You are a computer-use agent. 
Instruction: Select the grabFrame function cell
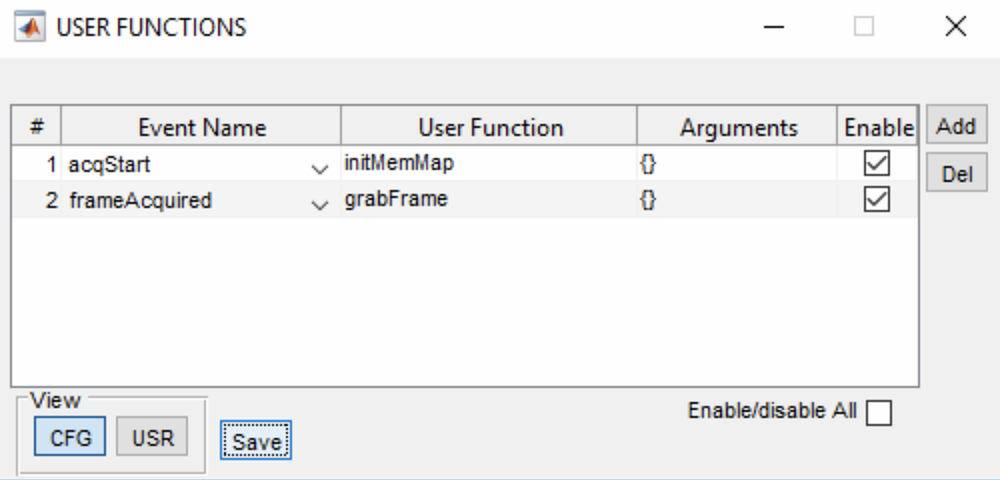click(x=489, y=200)
